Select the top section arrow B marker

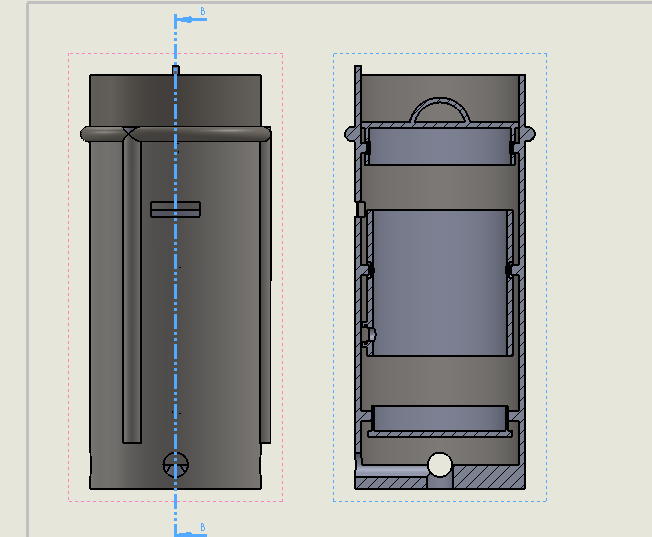(x=190, y=19)
